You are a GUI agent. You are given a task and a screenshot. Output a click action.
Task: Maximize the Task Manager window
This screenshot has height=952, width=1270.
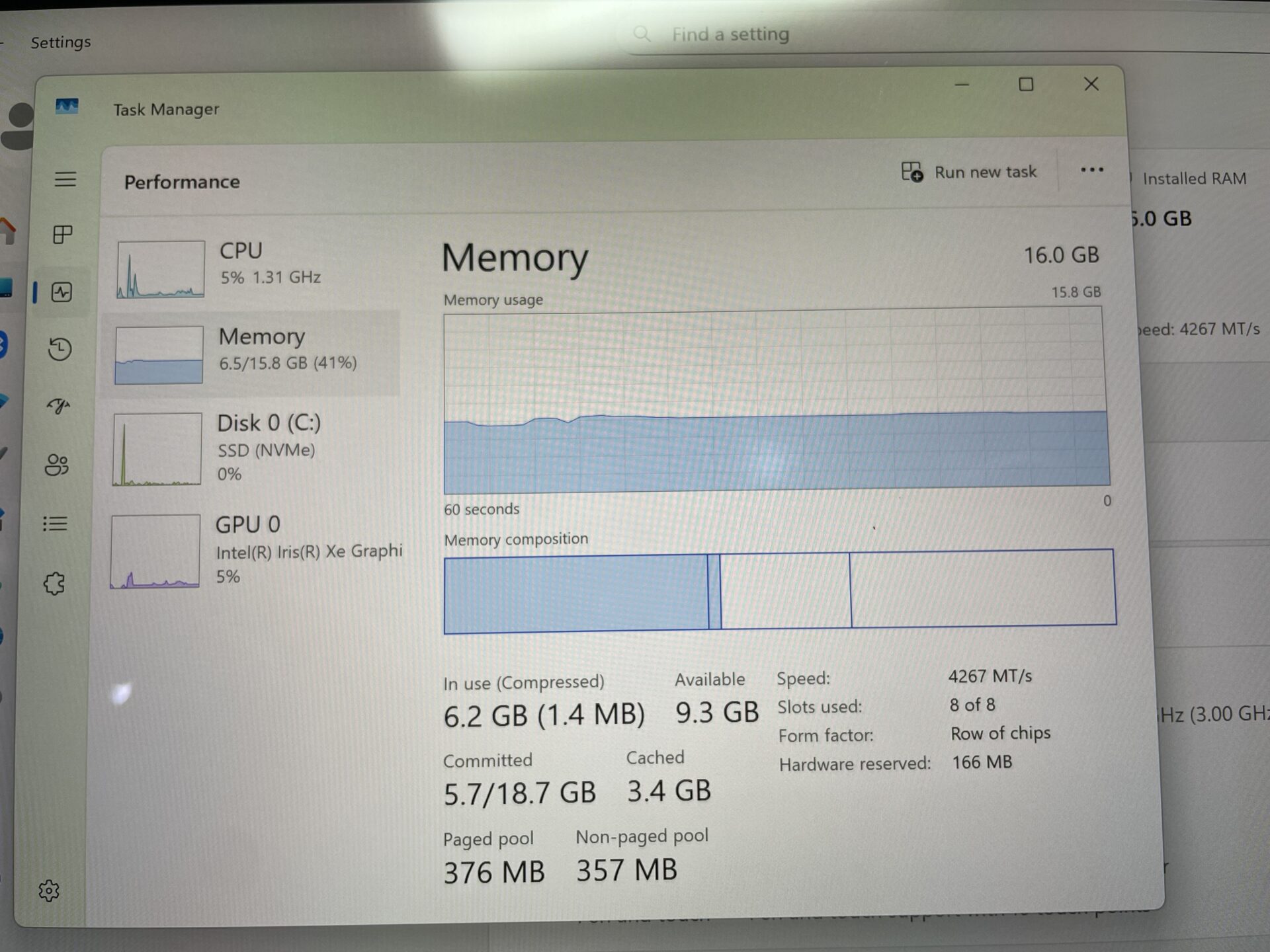(x=1026, y=85)
